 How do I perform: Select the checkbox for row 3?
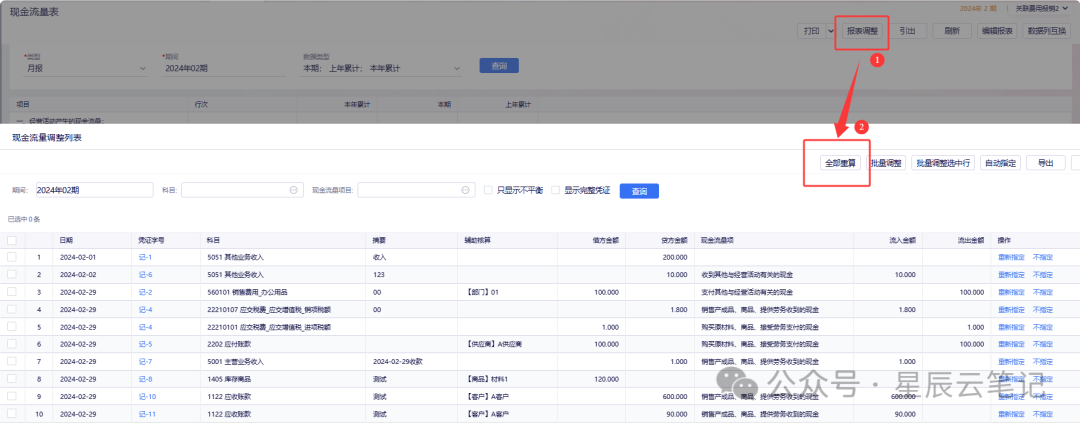click(x=12, y=292)
